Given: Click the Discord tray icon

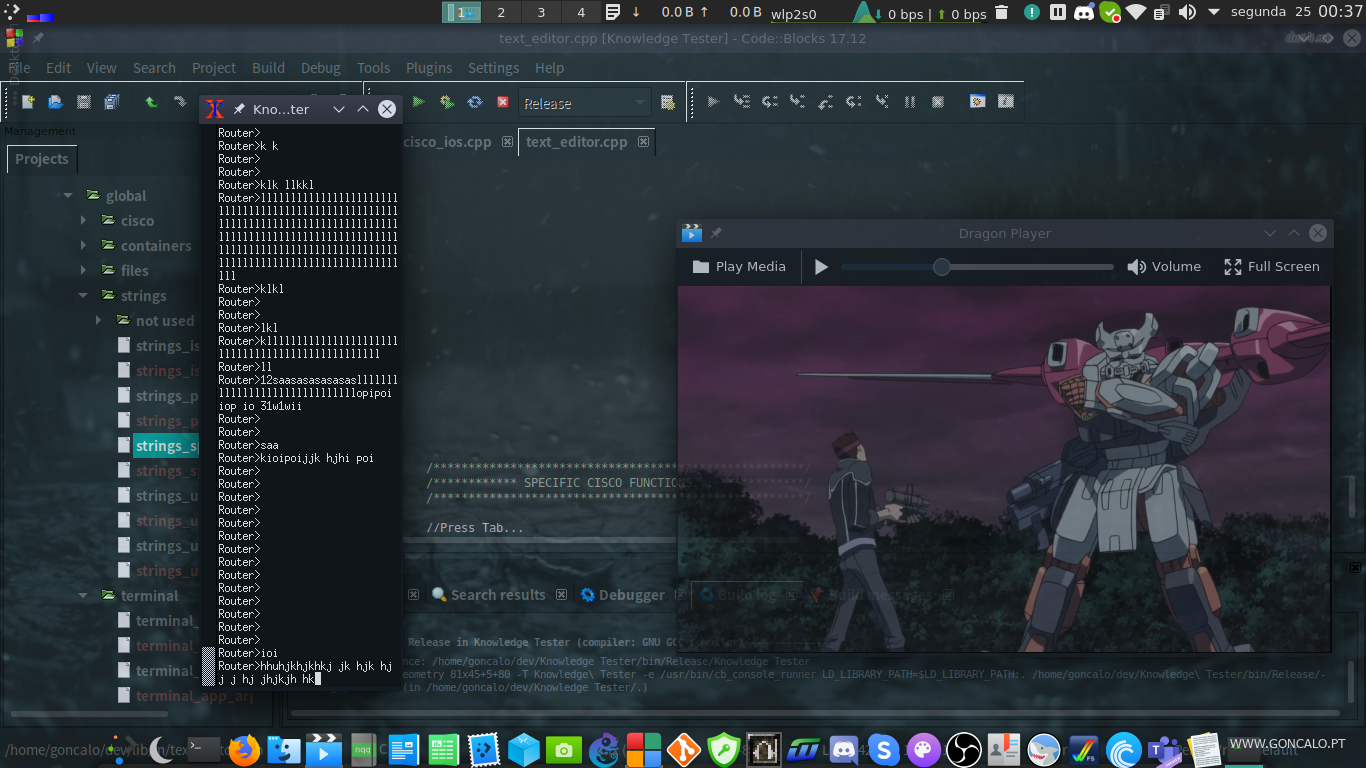Looking at the screenshot, I should pyautogui.click(x=1084, y=13).
